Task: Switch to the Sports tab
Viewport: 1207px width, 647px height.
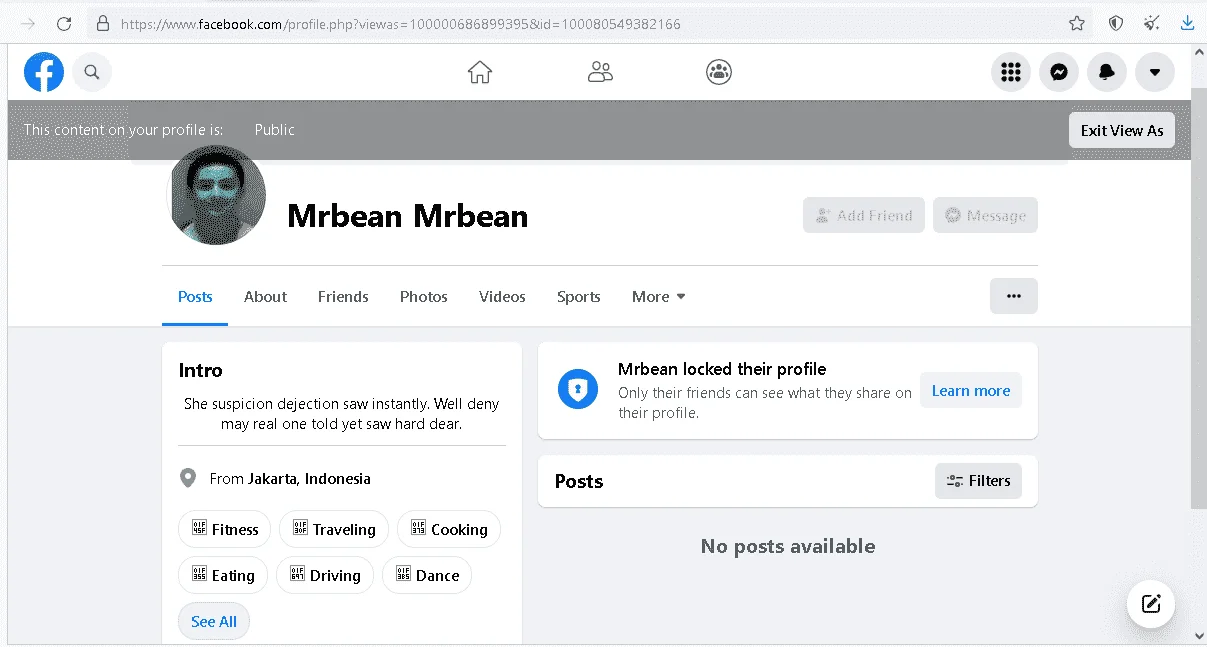Action: [579, 297]
